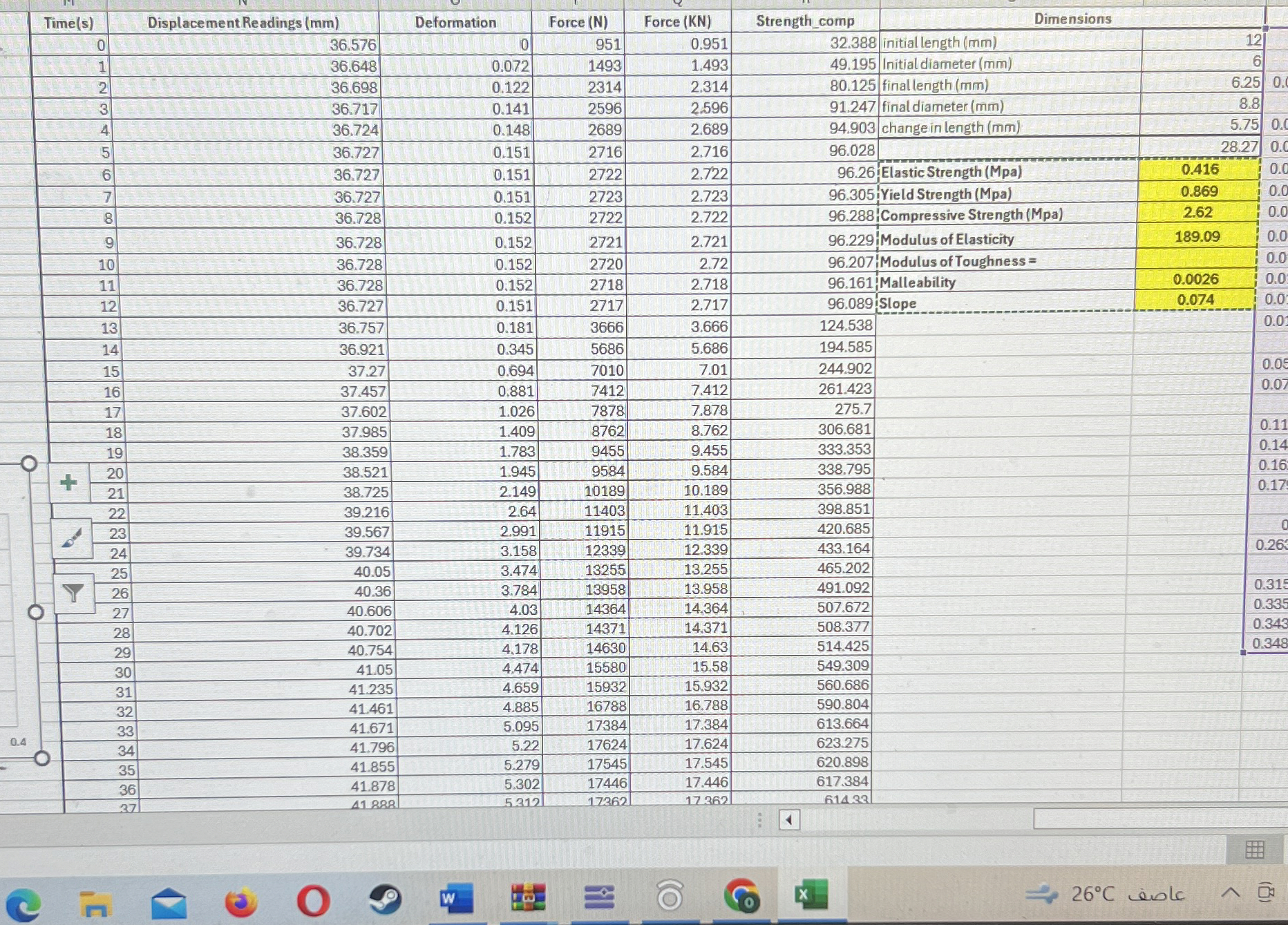Open the grey ring icon app in the taskbar
Image resolution: width=1288 pixels, height=925 pixels.
coord(669,897)
